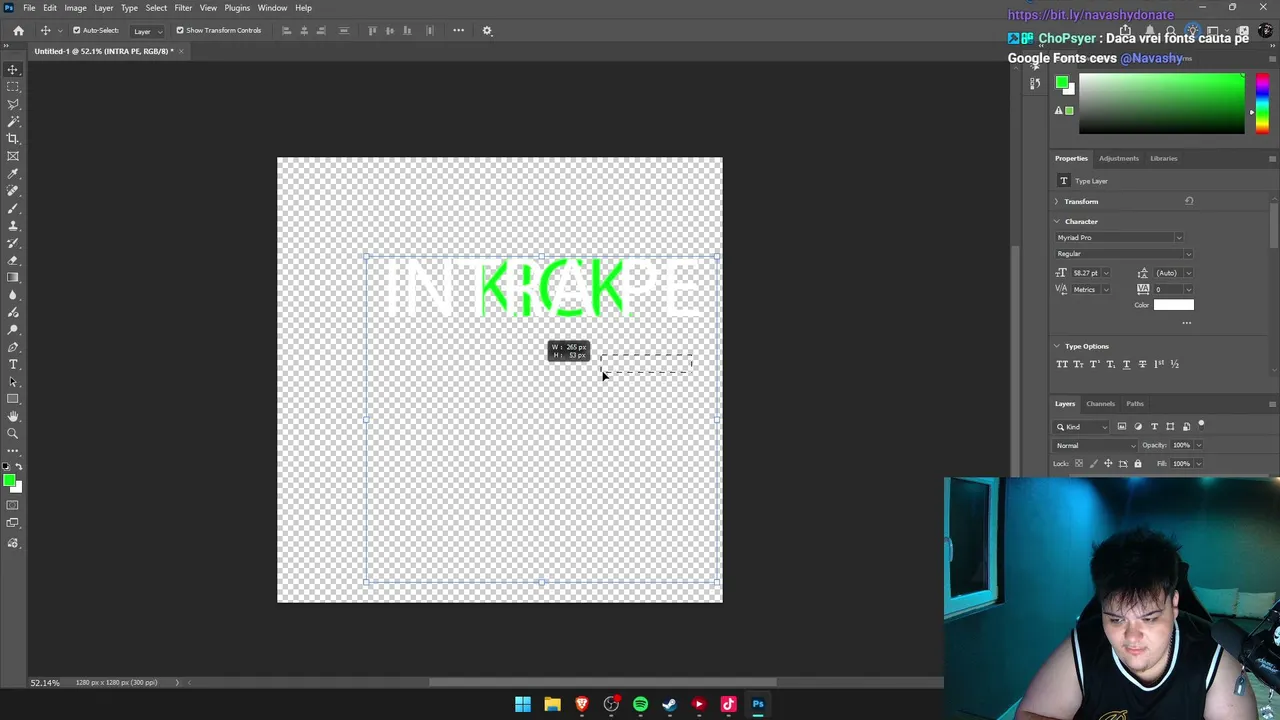
Task: Collapse the Character section
Action: tap(1056, 222)
